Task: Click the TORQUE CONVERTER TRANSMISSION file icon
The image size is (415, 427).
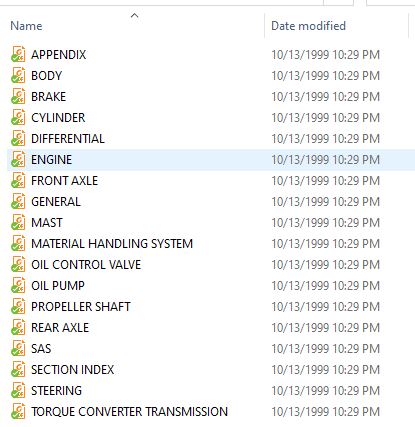Action: click(x=18, y=411)
